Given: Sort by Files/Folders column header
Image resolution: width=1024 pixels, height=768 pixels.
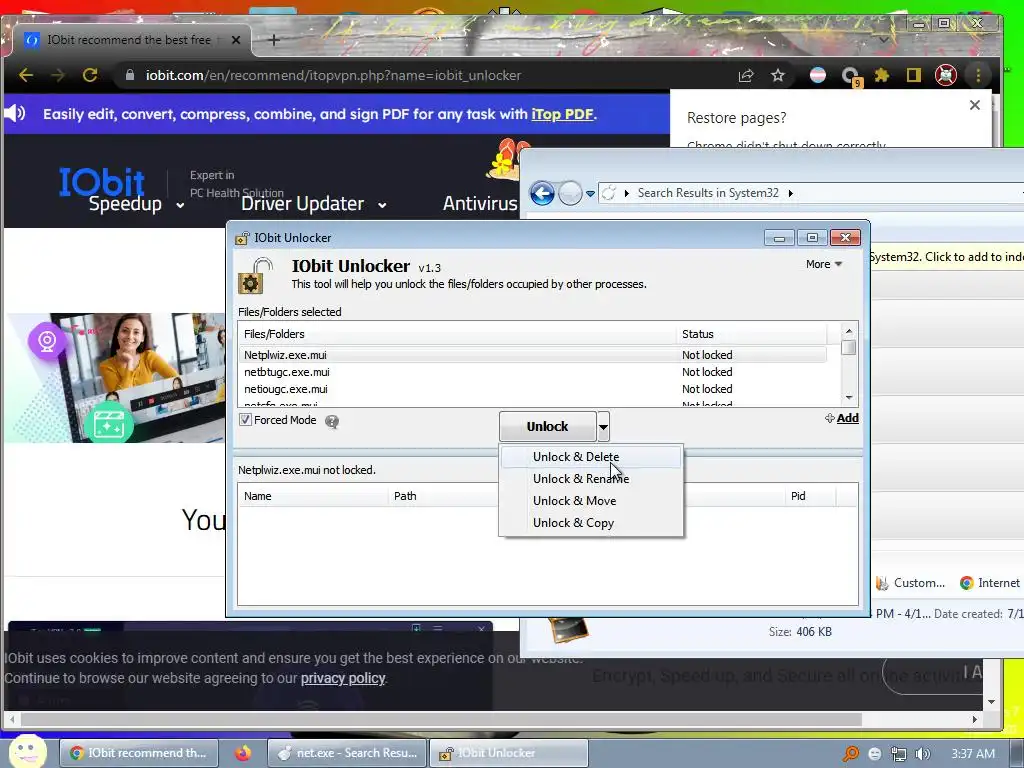Looking at the screenshot, I should [457, 334].
